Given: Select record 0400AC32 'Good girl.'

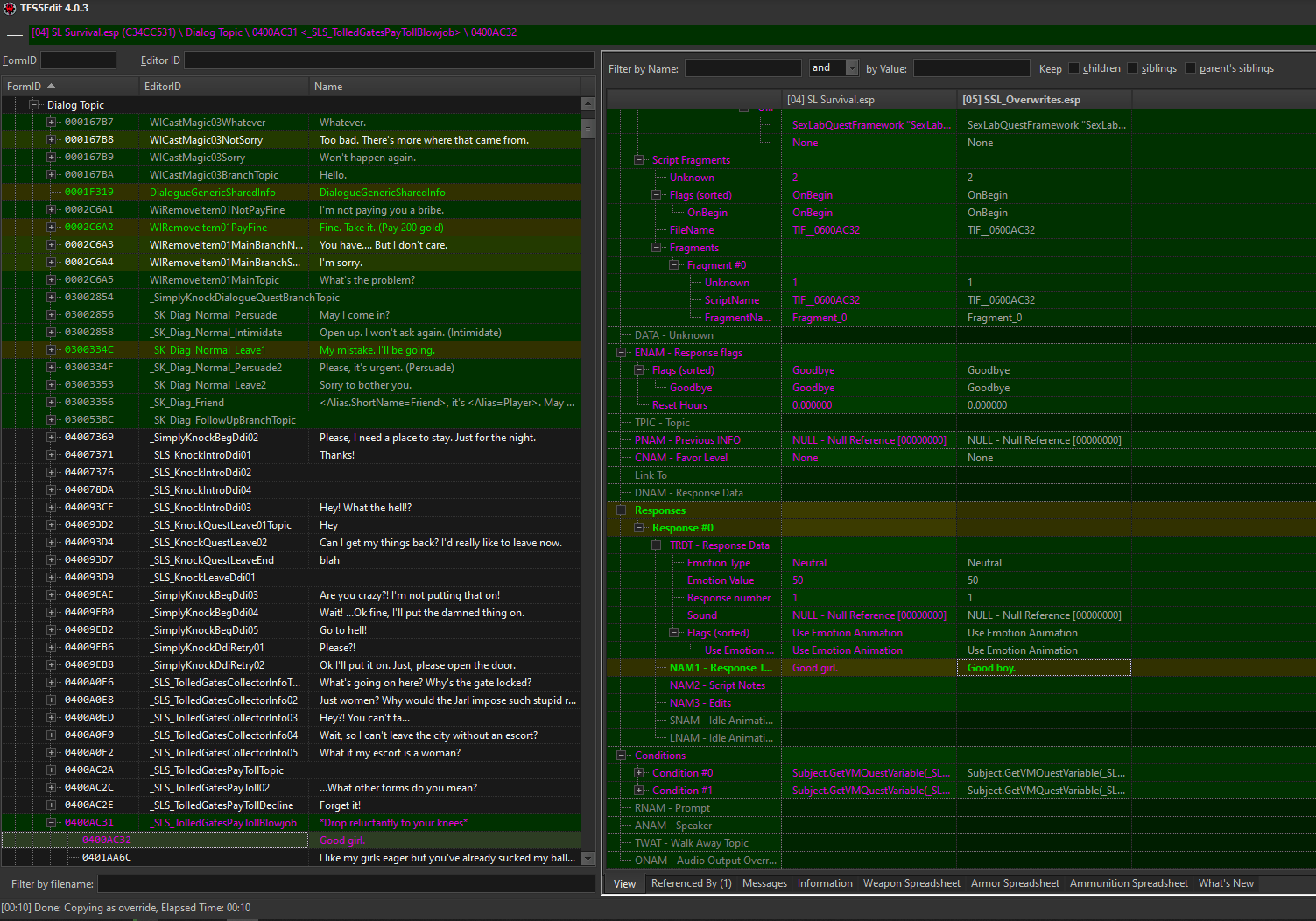Looking at the screenshot, I should [289, 840].
